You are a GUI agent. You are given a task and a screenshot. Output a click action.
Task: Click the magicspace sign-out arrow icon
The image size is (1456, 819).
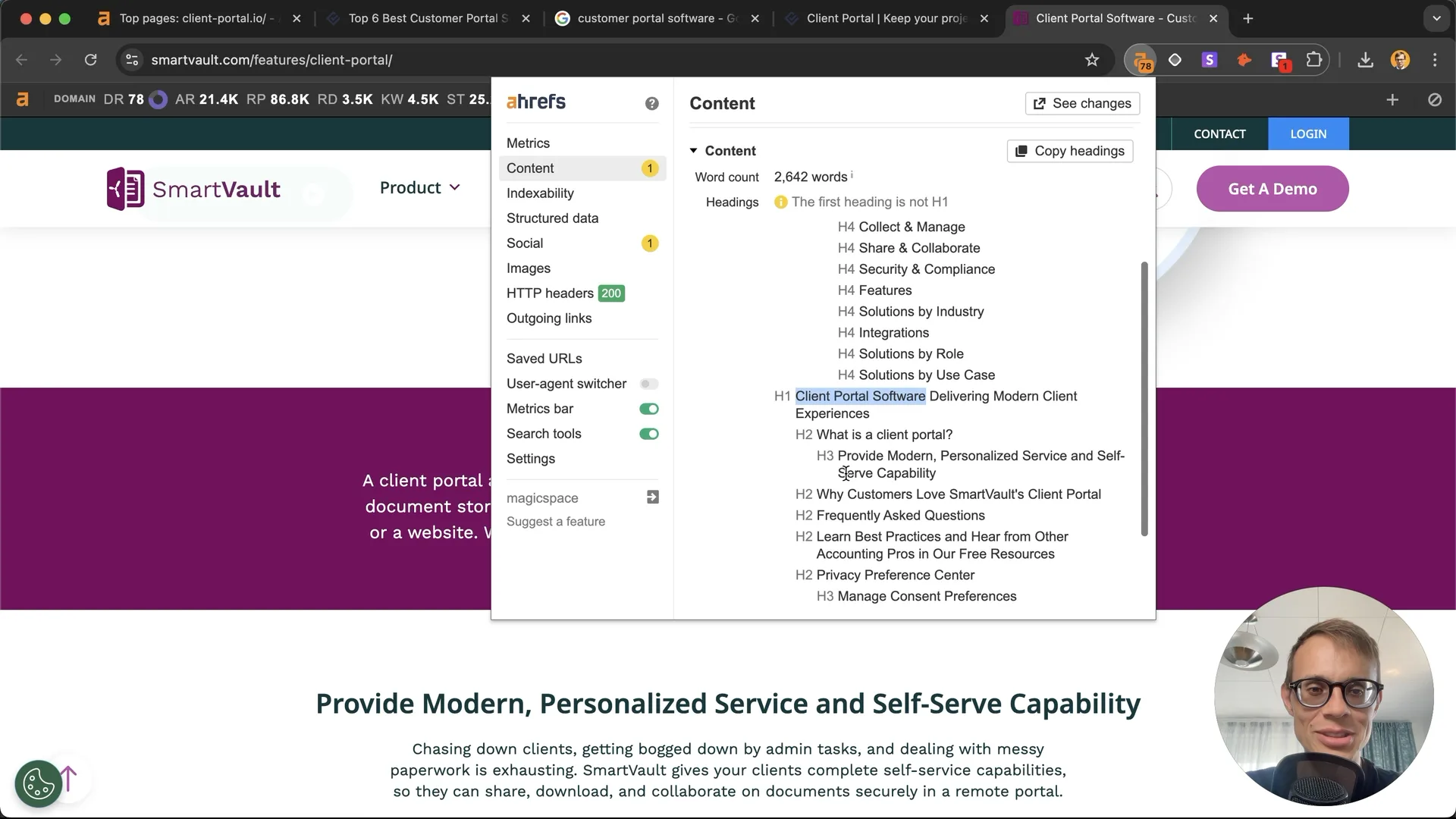tap(652, 497)
